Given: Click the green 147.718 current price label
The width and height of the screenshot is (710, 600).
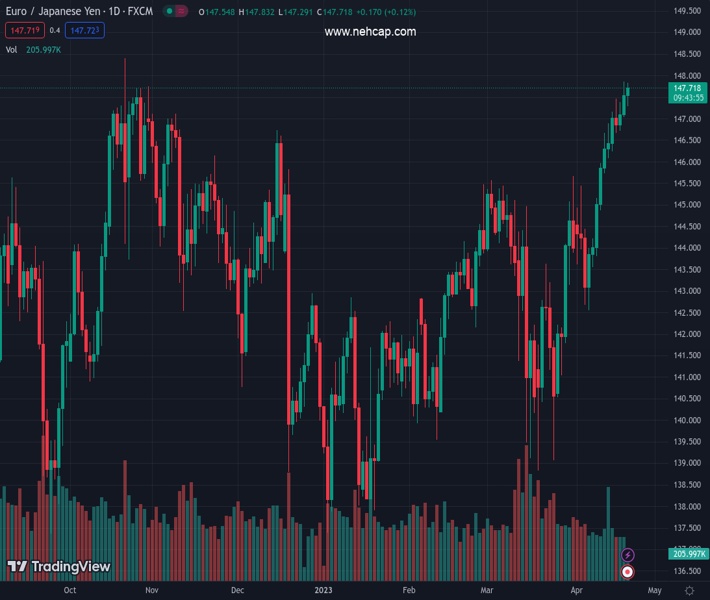Looking at the screenshot, I should pos(689,88).
